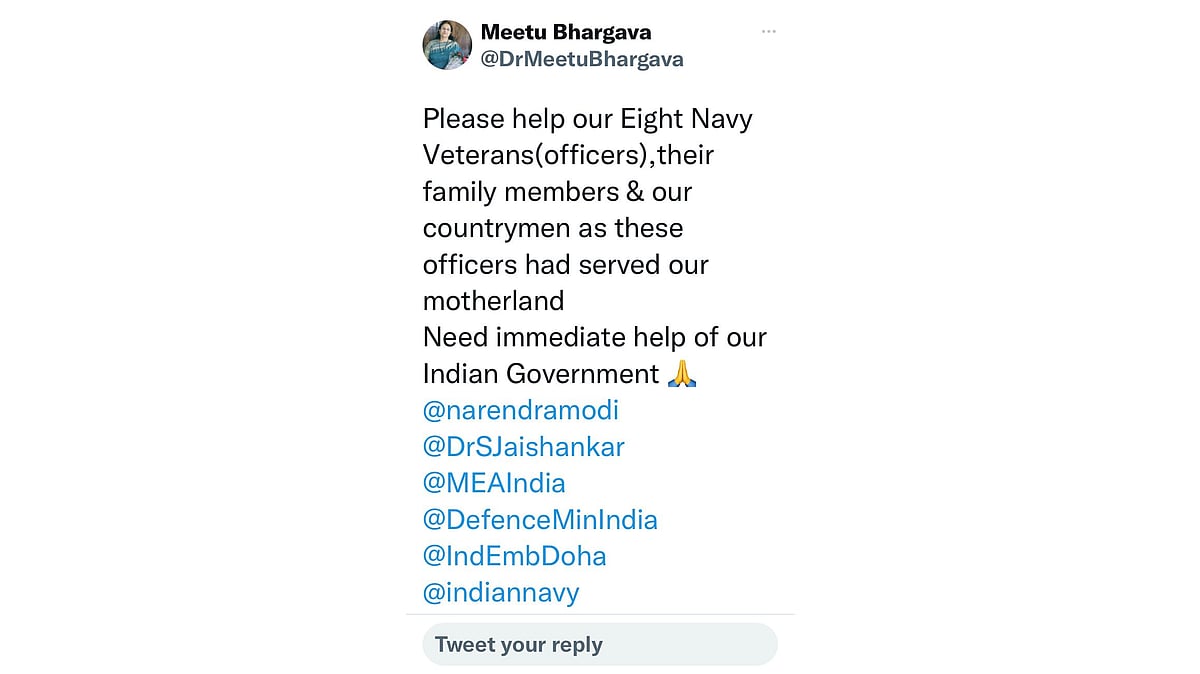Click the "countrymen as these" line
The image size is (1200, 674).
(x=553, y=228)
